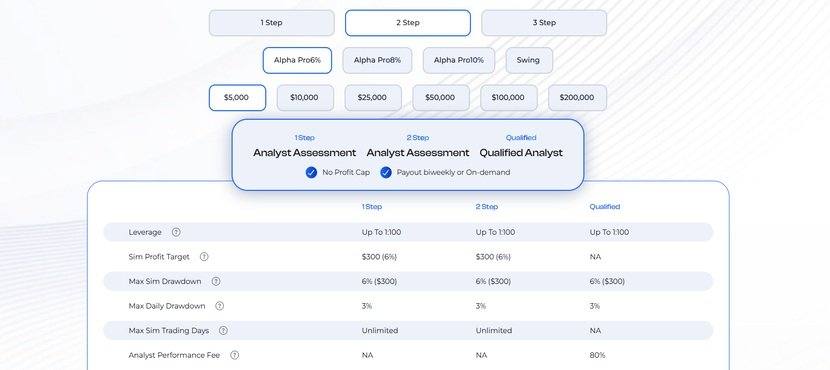This screenshot has width=830, height=370.
Task: Click the Qualified NA trading days value
Action: [x=595, y=330]
